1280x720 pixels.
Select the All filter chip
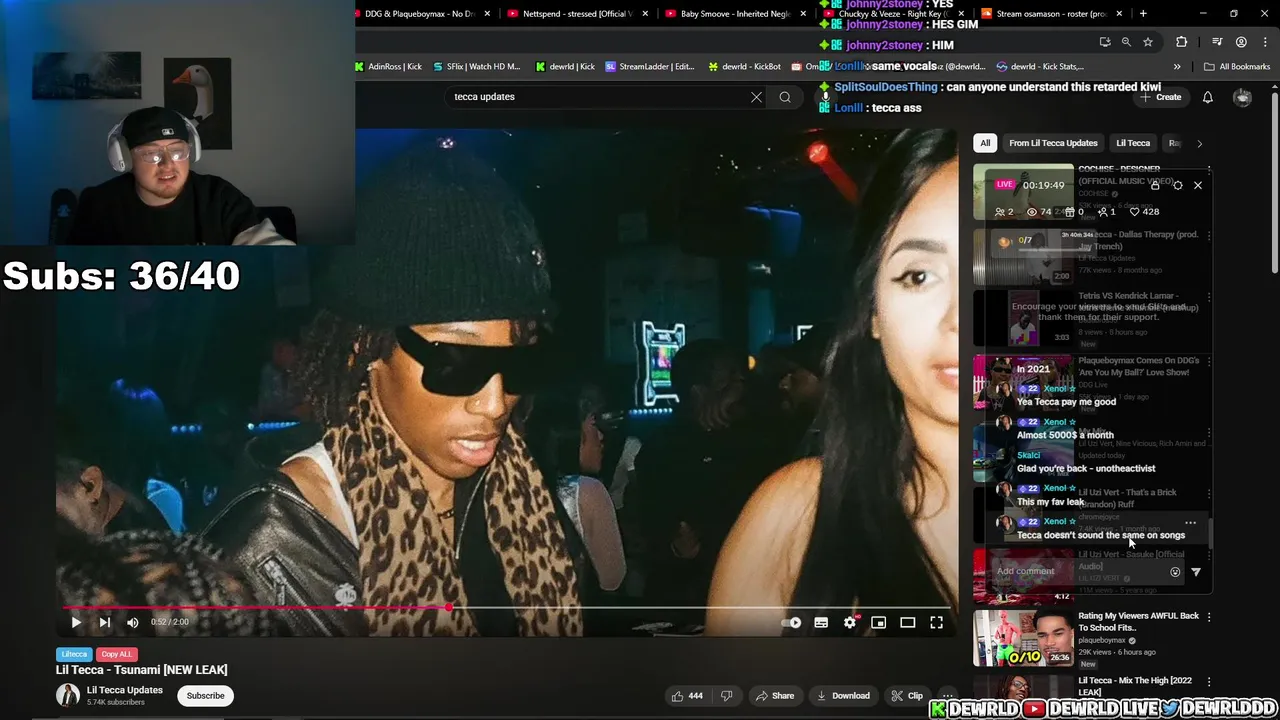[985, 143]
